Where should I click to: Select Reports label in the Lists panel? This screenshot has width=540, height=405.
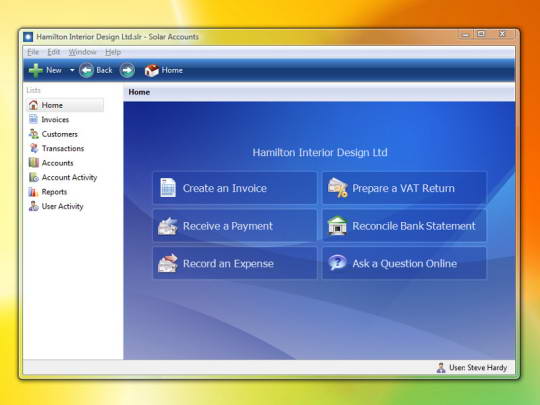[x=54, y=192]
